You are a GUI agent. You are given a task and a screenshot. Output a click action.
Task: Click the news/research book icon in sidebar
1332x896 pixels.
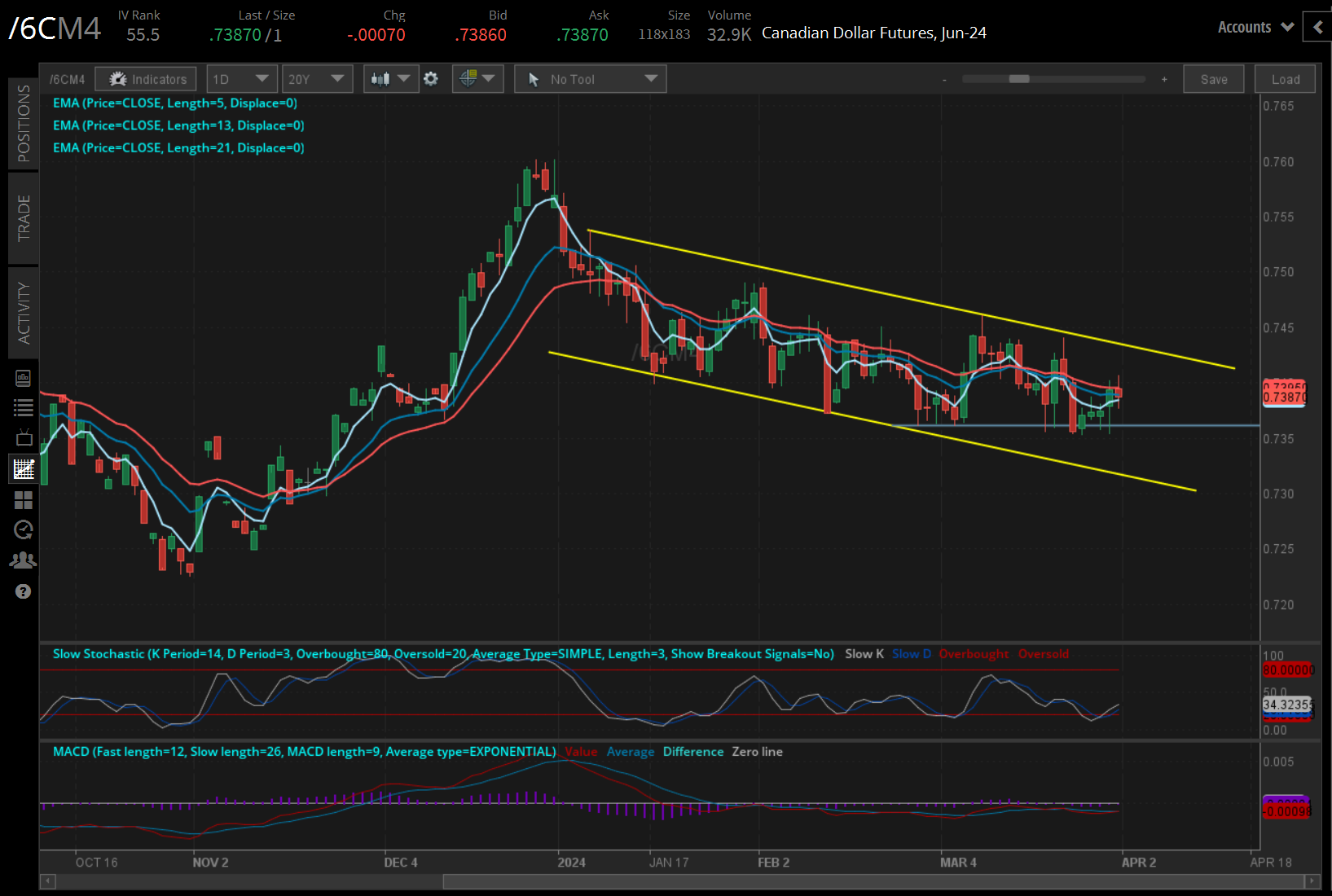pos(24,378)
